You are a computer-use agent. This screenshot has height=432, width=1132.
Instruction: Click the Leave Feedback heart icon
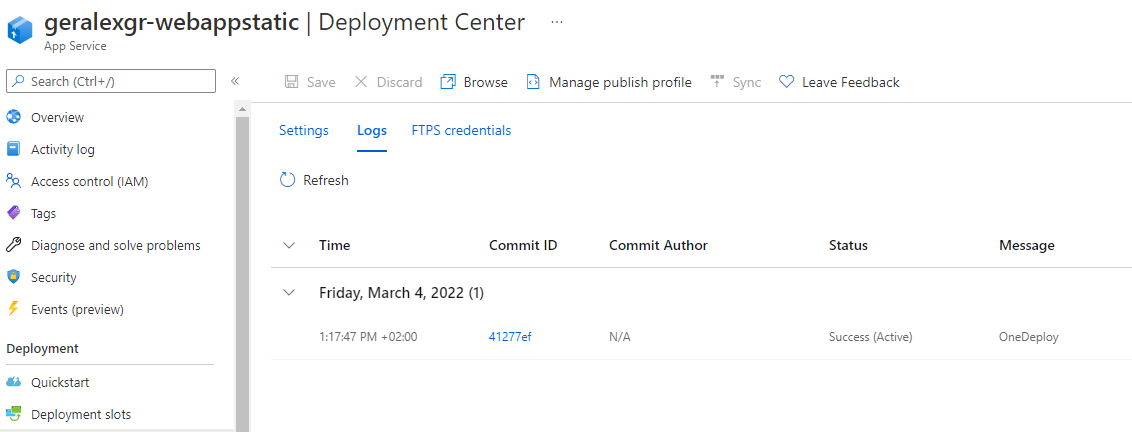point(786,82)
